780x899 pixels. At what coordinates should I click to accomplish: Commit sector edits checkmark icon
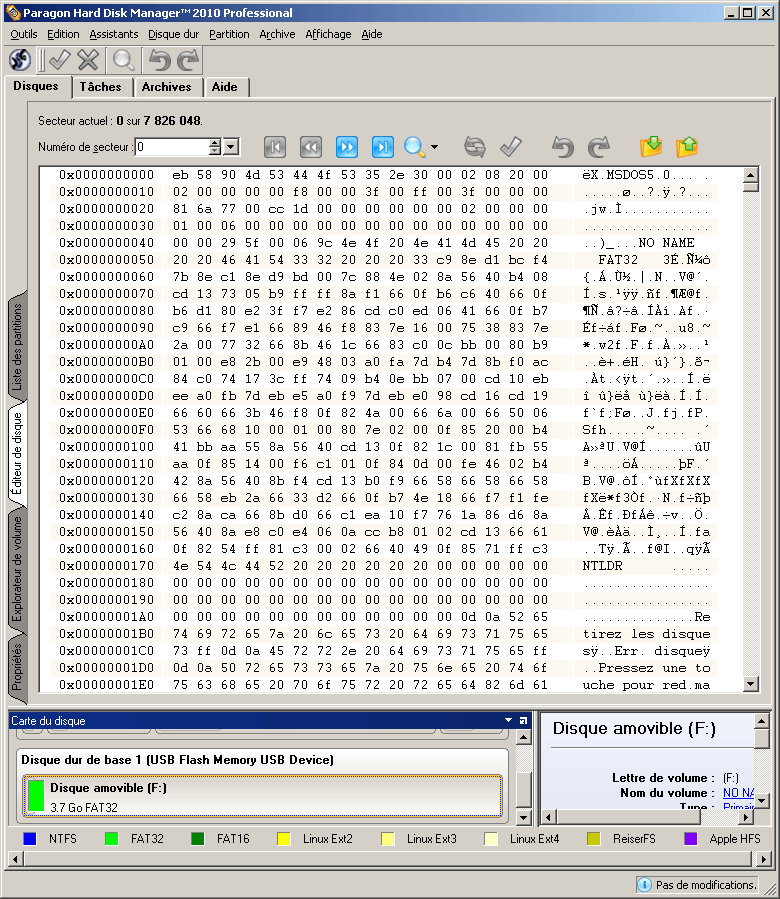coord(510,147)
